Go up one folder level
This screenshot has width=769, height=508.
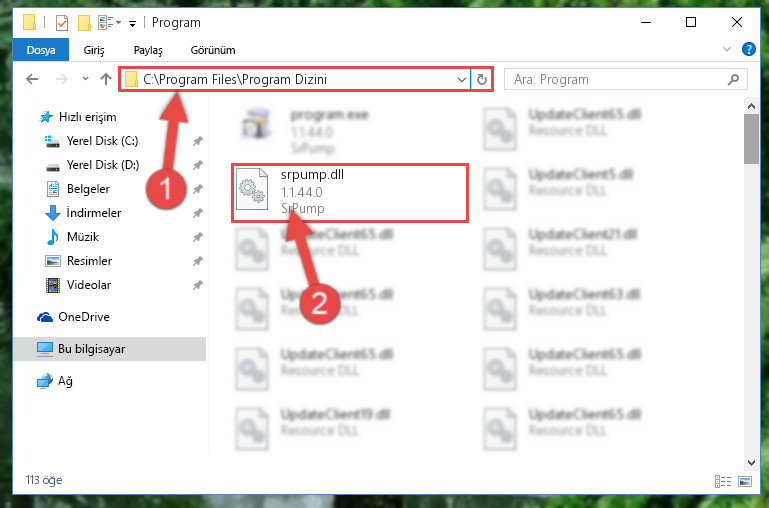point(105,79)
